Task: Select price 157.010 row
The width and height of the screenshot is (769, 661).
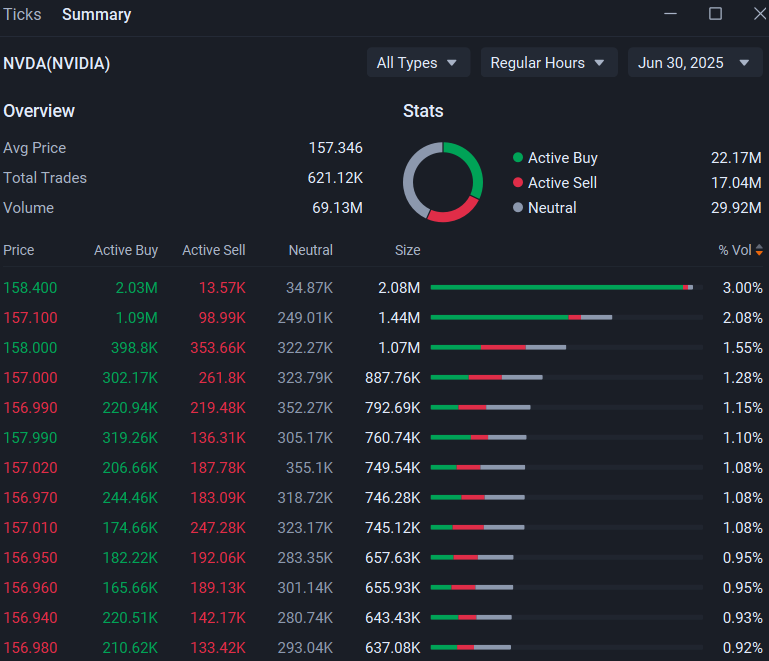Action: point(383,528)
